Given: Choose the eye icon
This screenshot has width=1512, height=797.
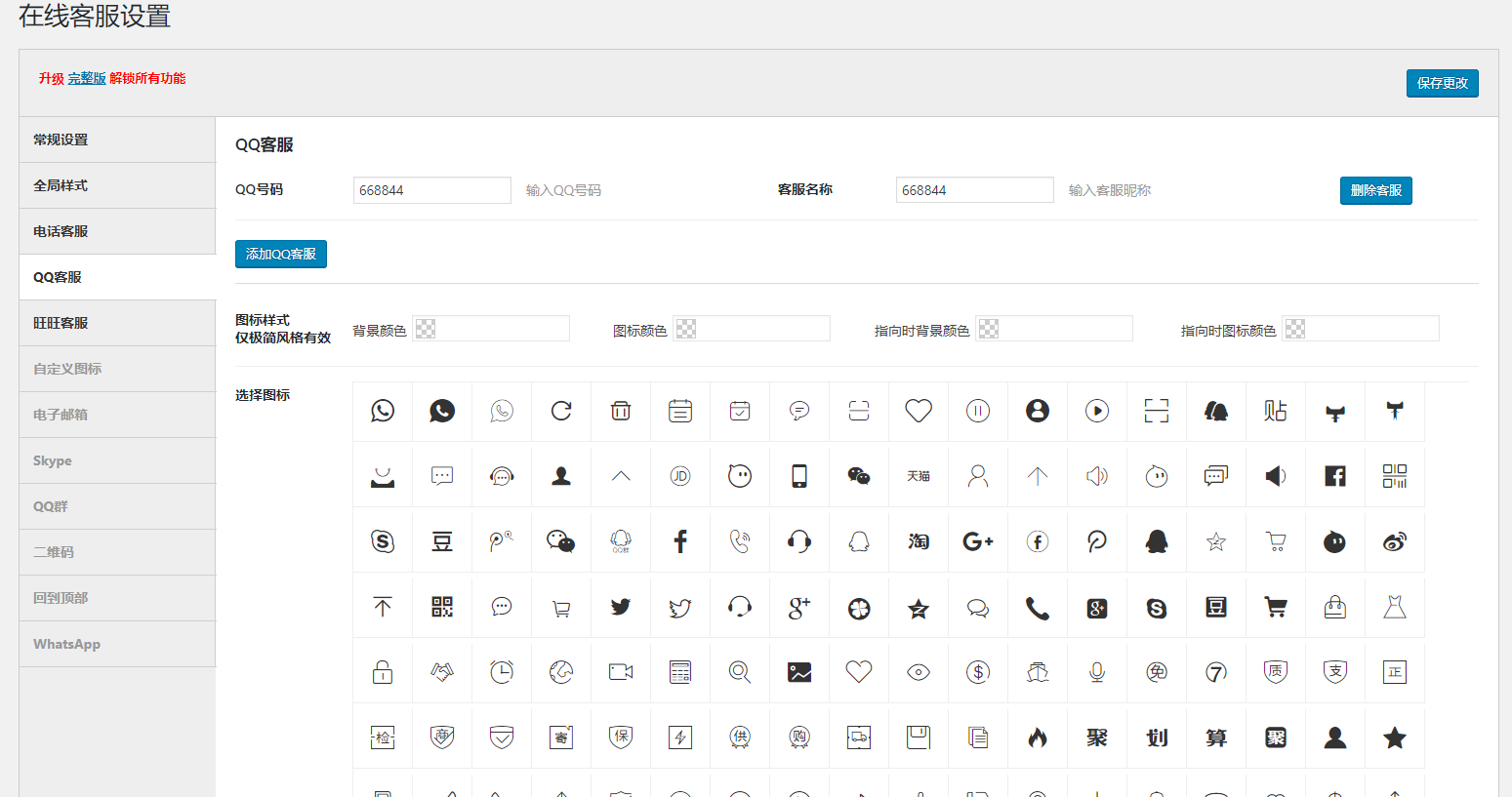Looking at the screenshot, I should coord(919,672).
